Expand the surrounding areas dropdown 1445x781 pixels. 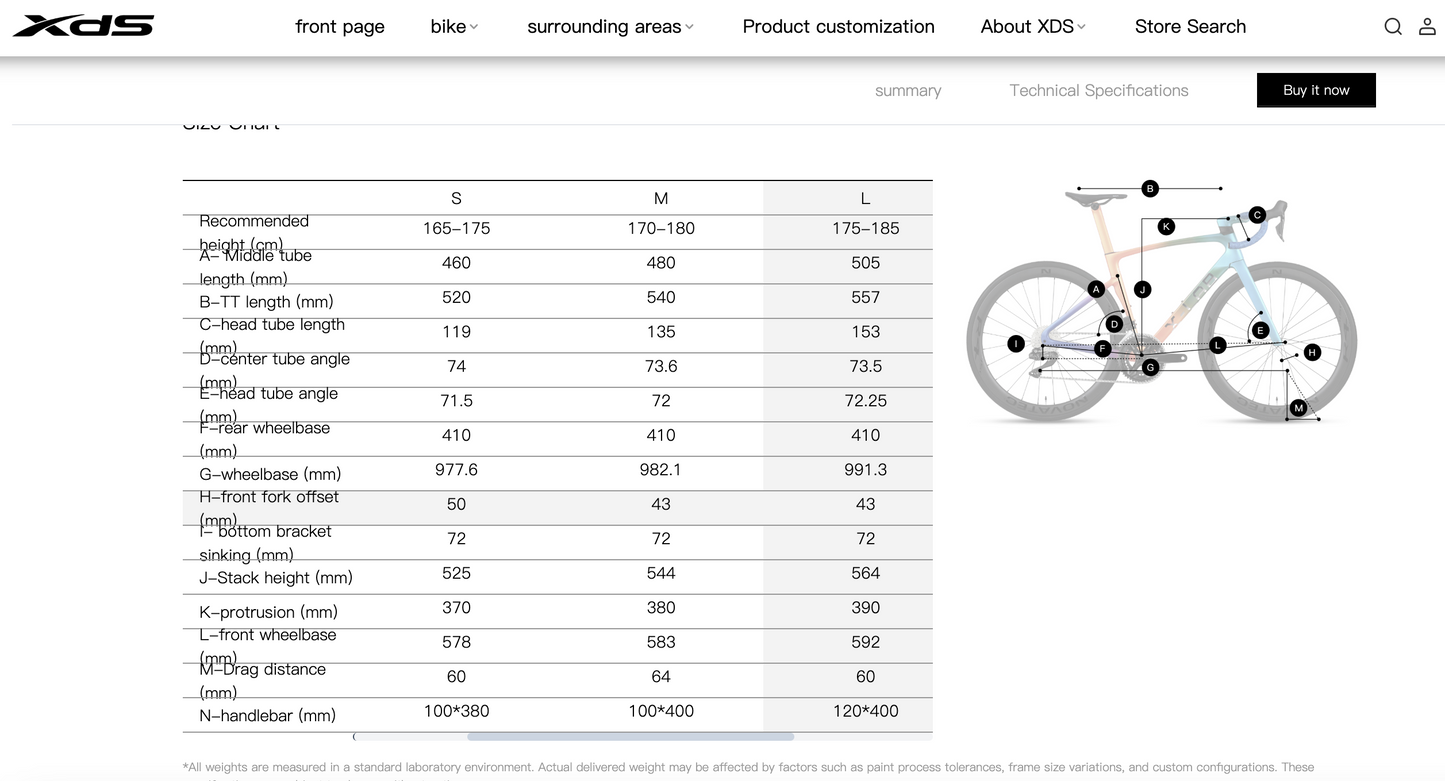[609, 26]
